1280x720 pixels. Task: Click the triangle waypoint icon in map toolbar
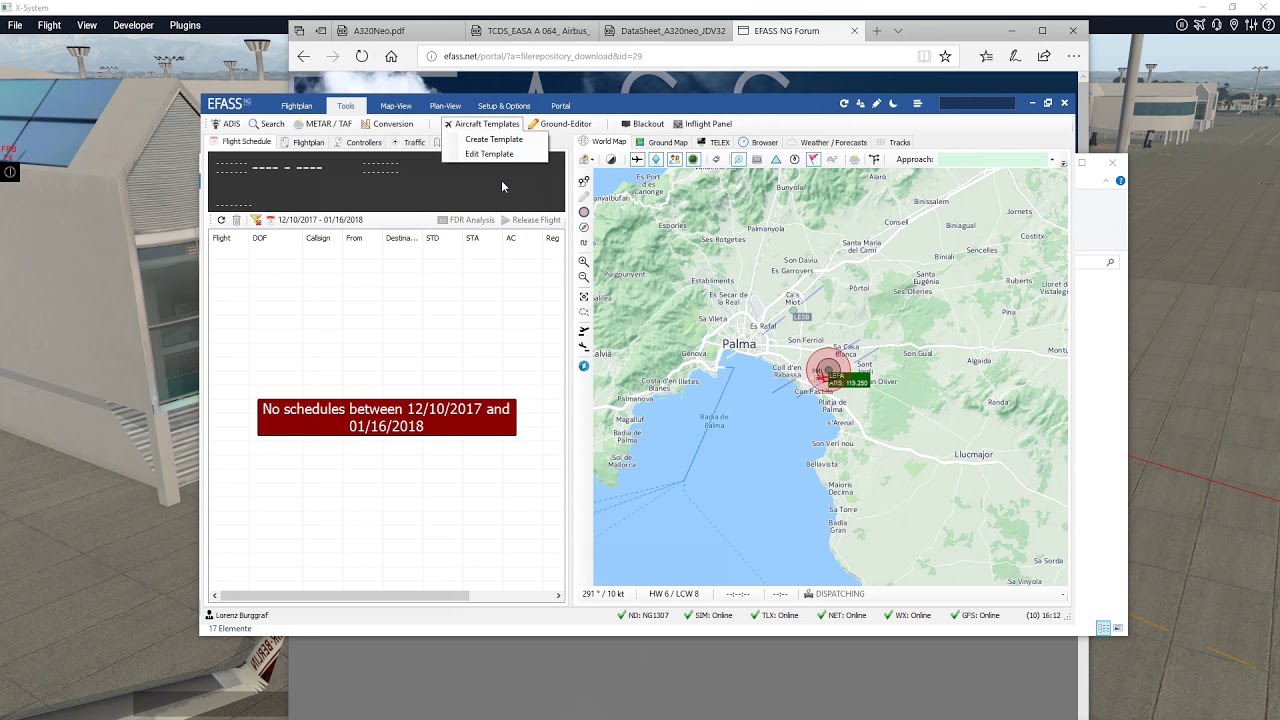click(776, 160)
